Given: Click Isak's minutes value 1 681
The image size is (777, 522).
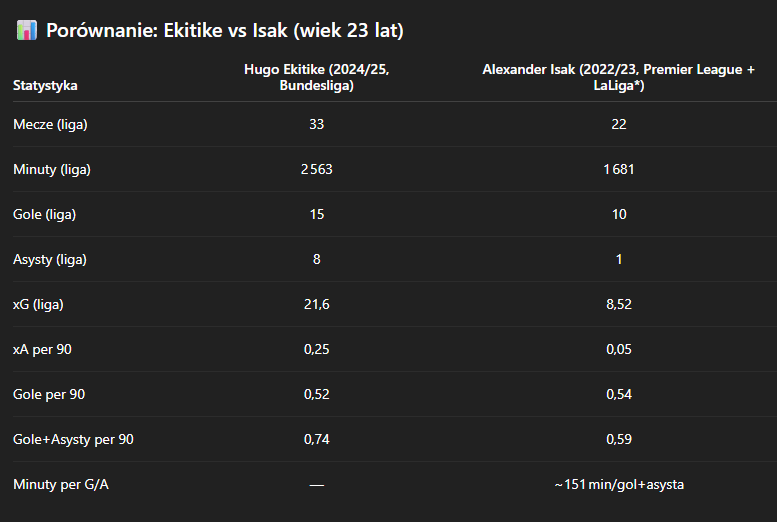Looking at the screenshot, I should point(618,169).
